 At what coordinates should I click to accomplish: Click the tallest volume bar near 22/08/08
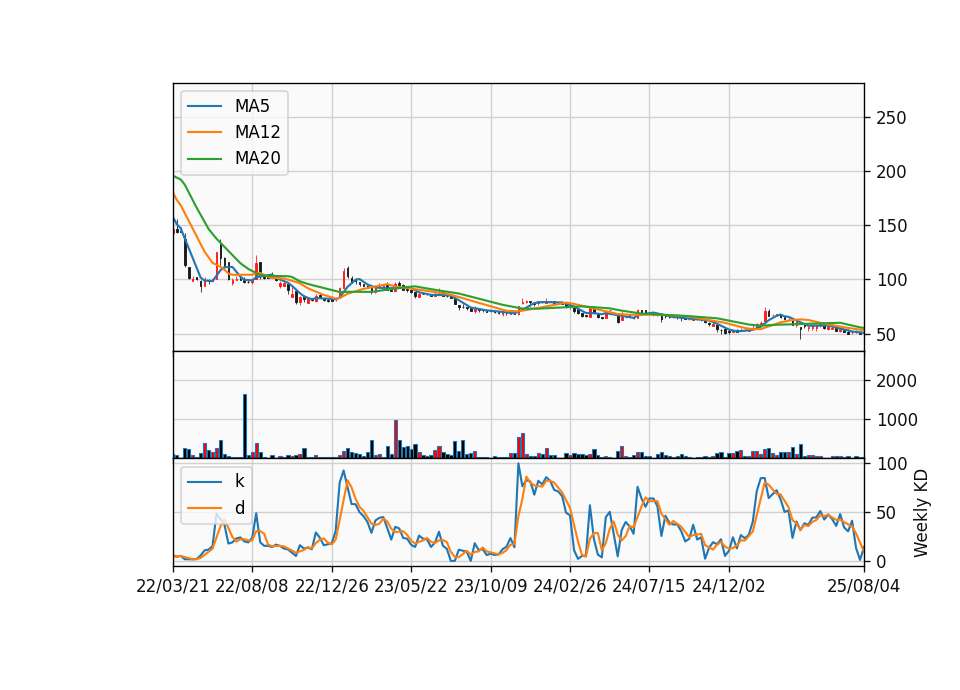(245, 426)
